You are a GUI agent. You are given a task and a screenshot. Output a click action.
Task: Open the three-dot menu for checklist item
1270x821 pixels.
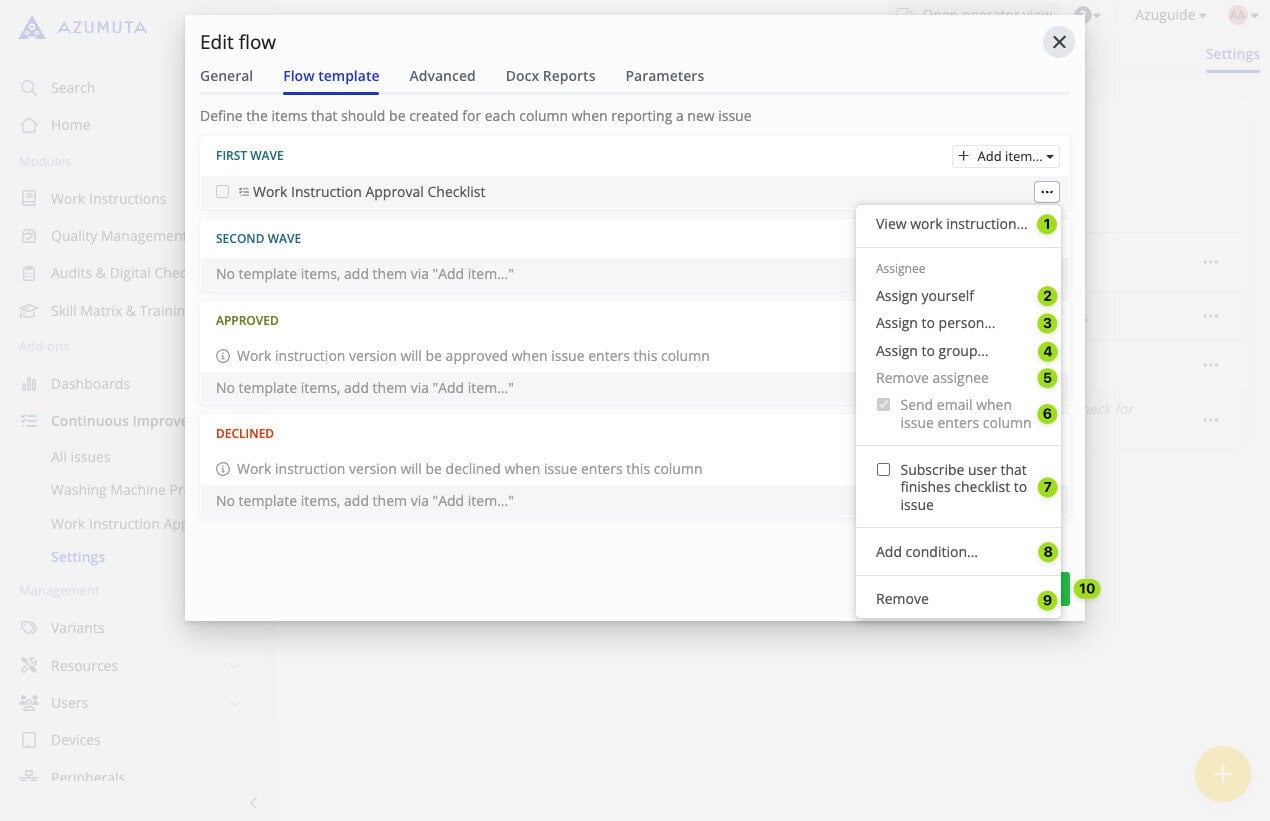(1046, 192)
